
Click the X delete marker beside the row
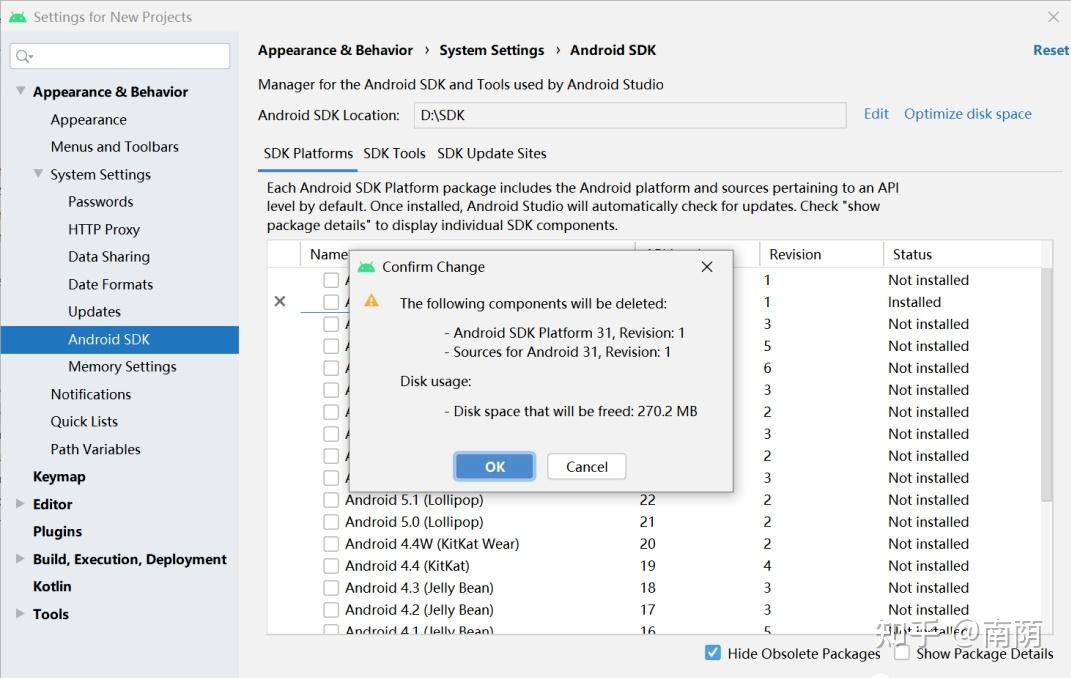(280, 302)
